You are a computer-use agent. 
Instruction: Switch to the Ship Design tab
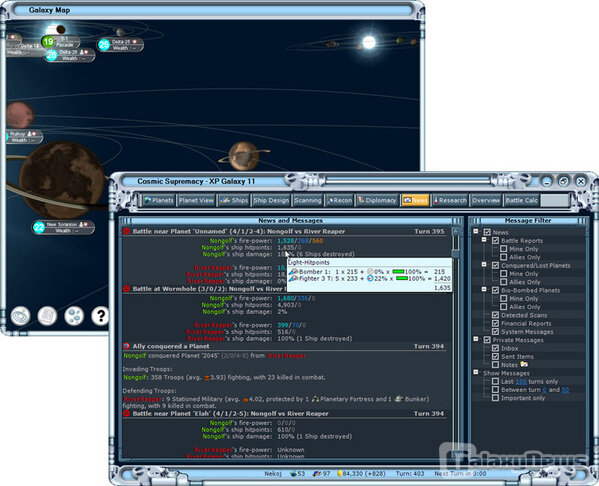tap(271, 200)
